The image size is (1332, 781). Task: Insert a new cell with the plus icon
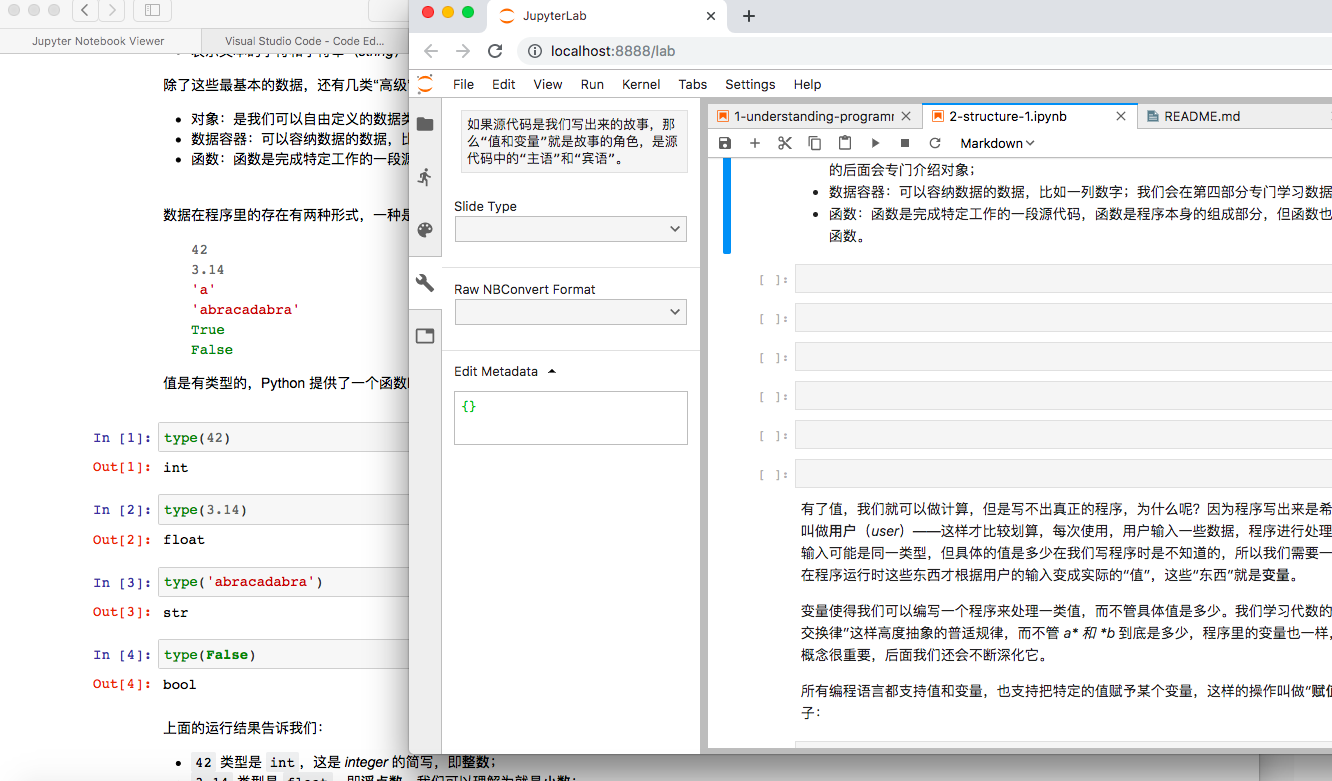point(755,143)
